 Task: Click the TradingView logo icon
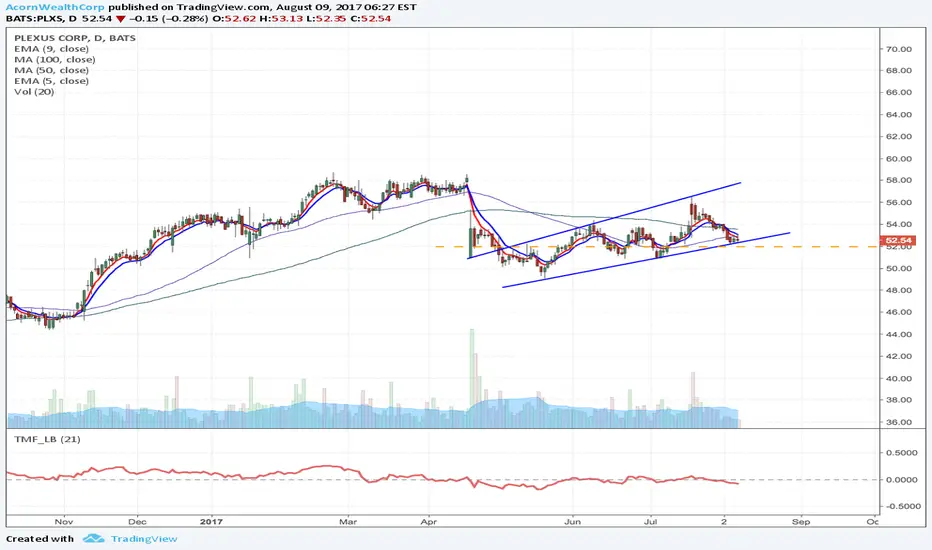(93, 539)
